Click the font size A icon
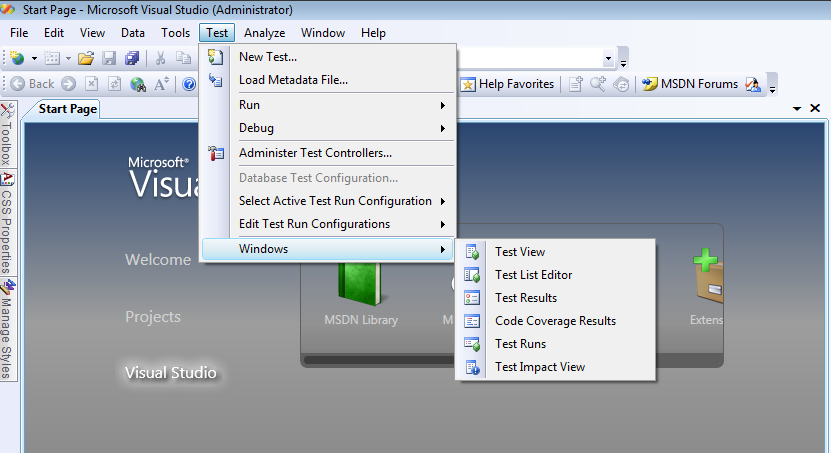The image size is (831, 453). (162, 84)
